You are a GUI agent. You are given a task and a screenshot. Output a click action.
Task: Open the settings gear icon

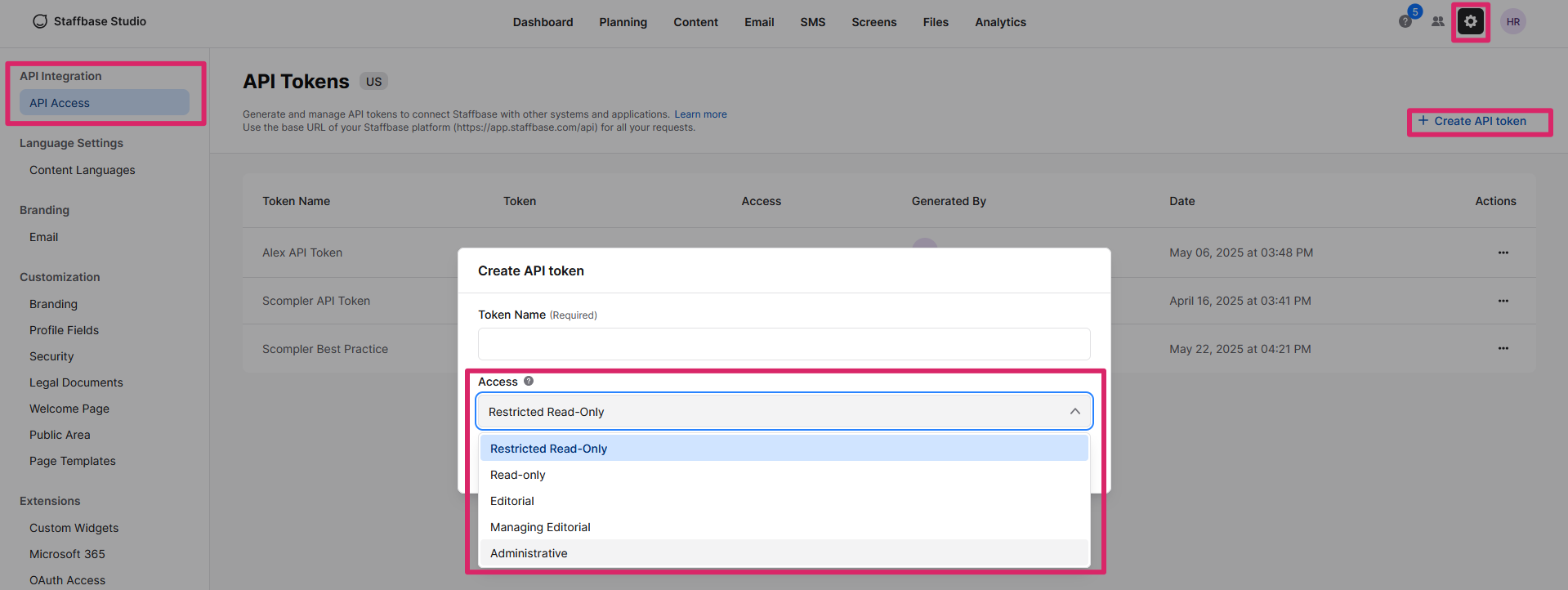click(1470, 22)
